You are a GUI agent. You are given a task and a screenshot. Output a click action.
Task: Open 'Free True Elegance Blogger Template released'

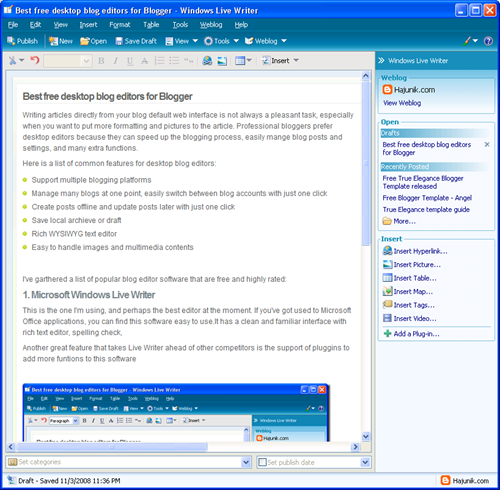(423, 182)
